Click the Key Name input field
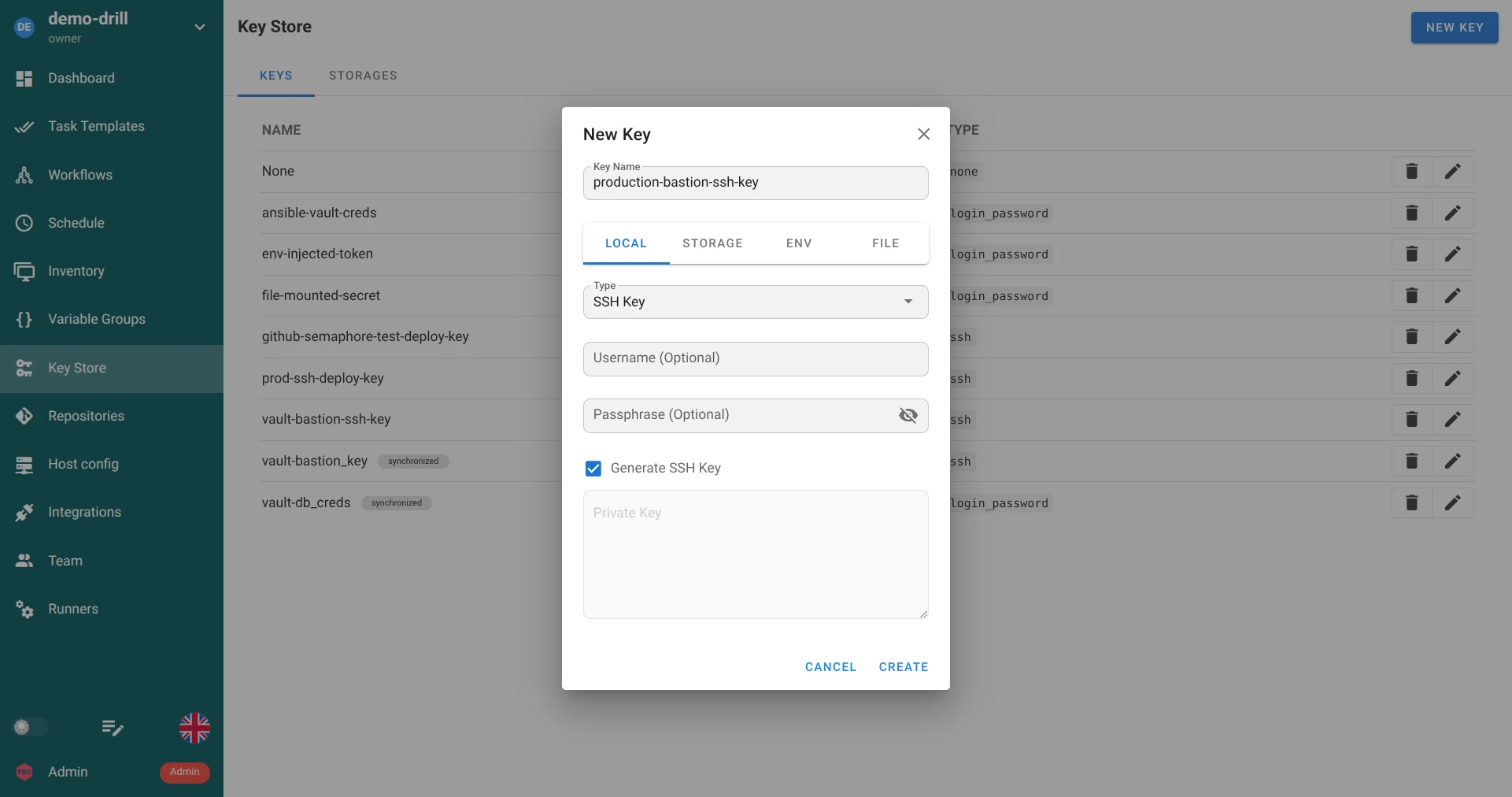This screenshot has height=797, width=1512. point(756,183)
